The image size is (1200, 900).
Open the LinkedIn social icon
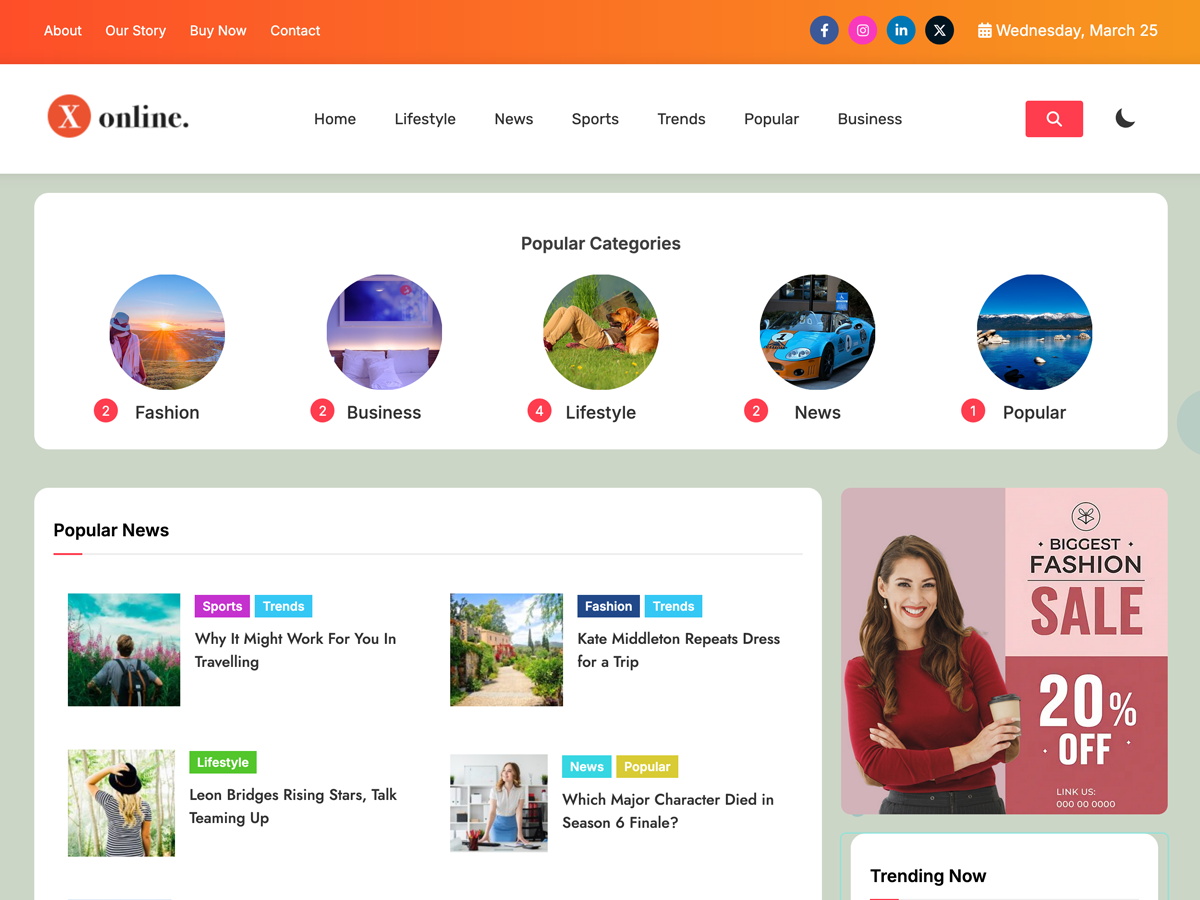(901, 30)
